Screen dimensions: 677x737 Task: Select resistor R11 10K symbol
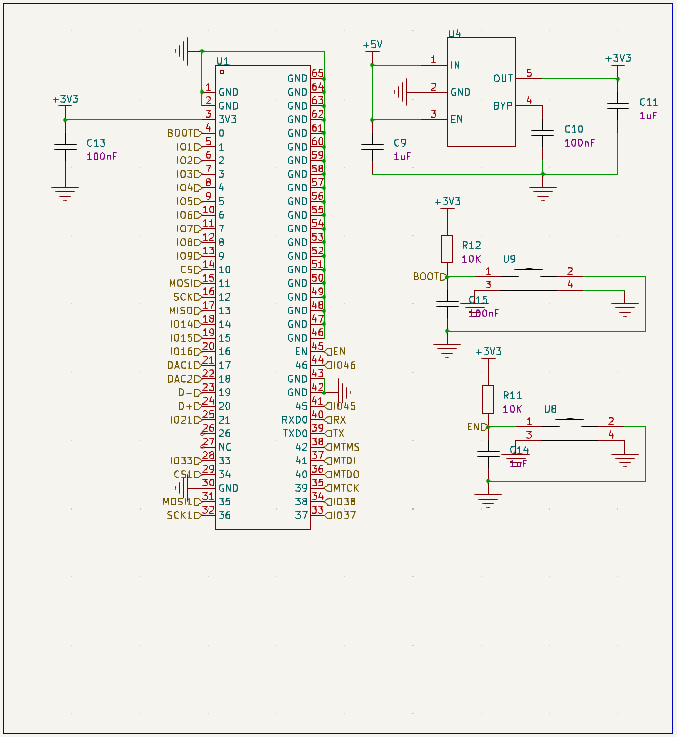coord(488,400)
